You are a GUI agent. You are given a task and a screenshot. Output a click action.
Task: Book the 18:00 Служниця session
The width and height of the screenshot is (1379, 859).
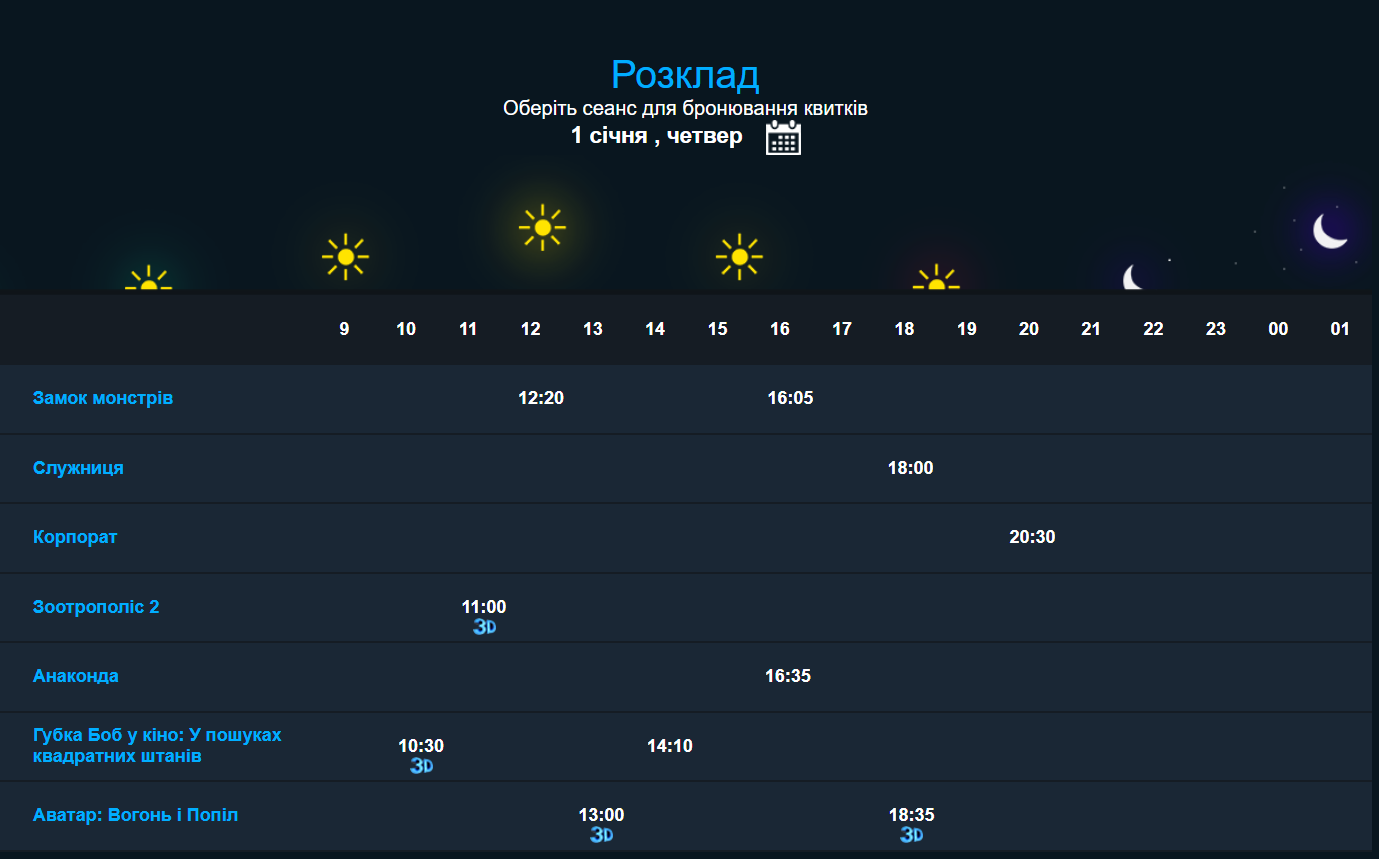910,468
